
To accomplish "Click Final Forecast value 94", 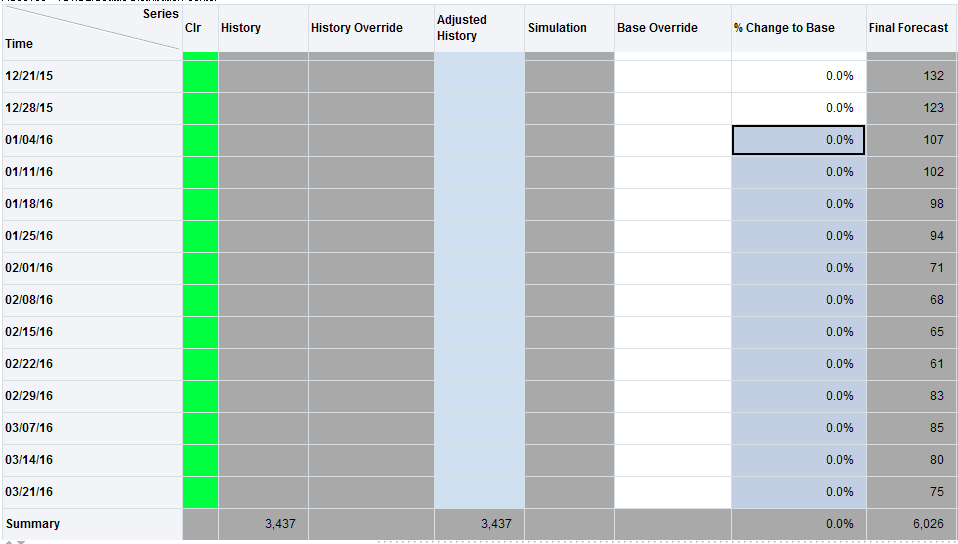I will coord(912,236).
